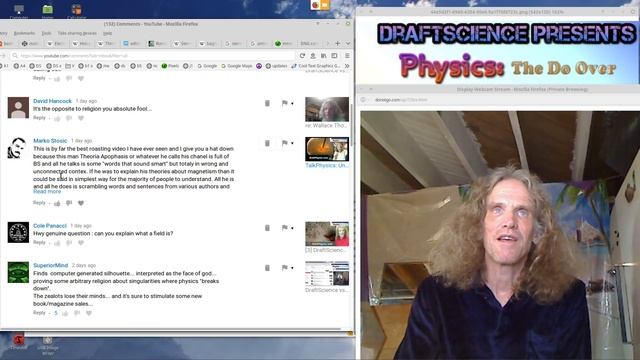The image size is (640, 360).
Task: Open the Bookmarks menu
Action: [24, 33]
